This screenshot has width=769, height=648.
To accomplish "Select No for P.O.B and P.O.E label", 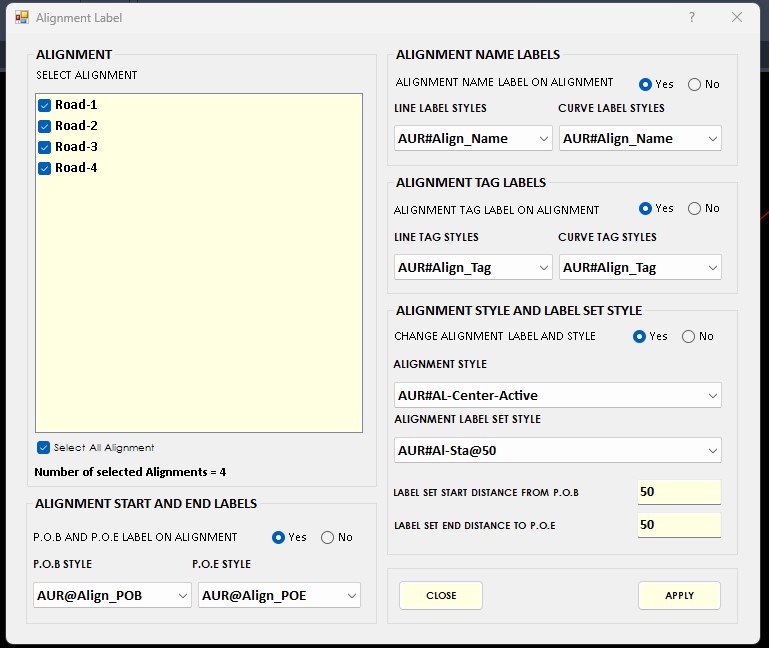I will coord(328,537).
